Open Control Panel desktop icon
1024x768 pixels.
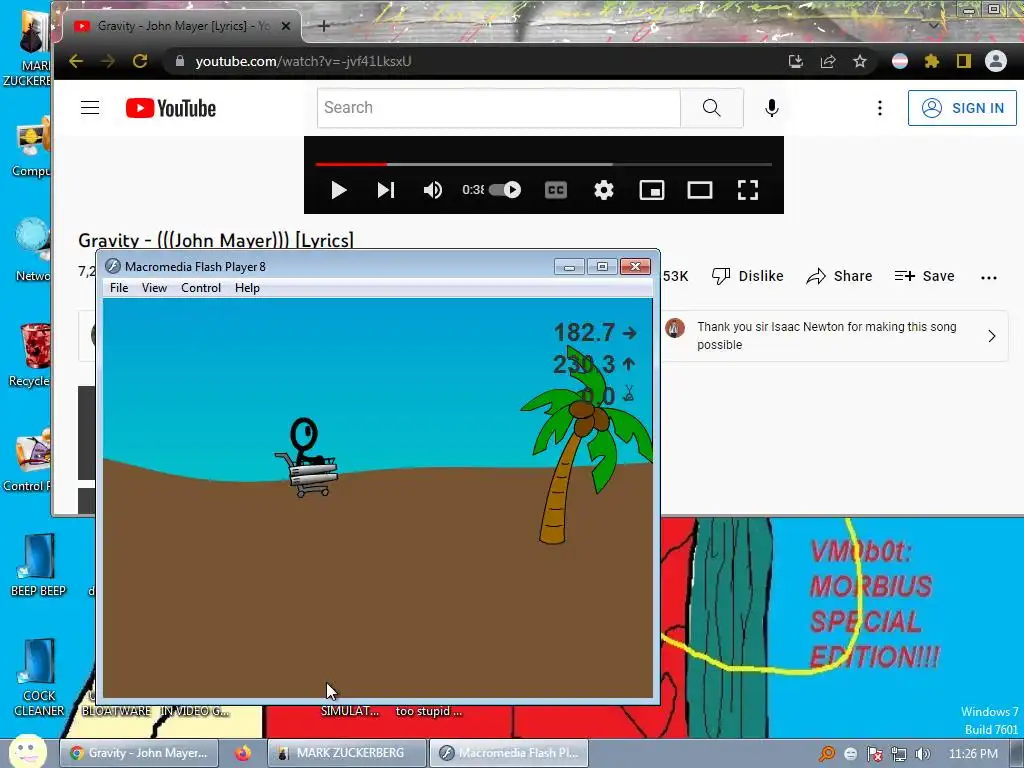tap(27, 460)
